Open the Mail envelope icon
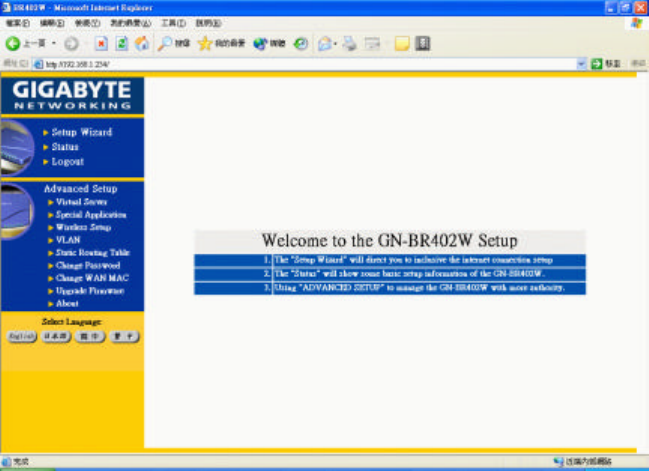 [325, 43]
